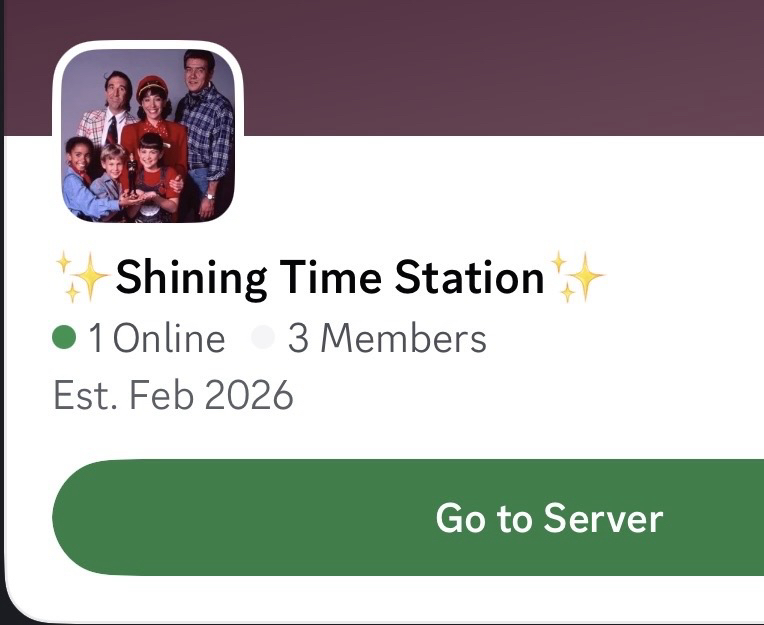Viewport: 764px width, 625px height.
Task: Click the green online status dot
Action: point(65,339)
